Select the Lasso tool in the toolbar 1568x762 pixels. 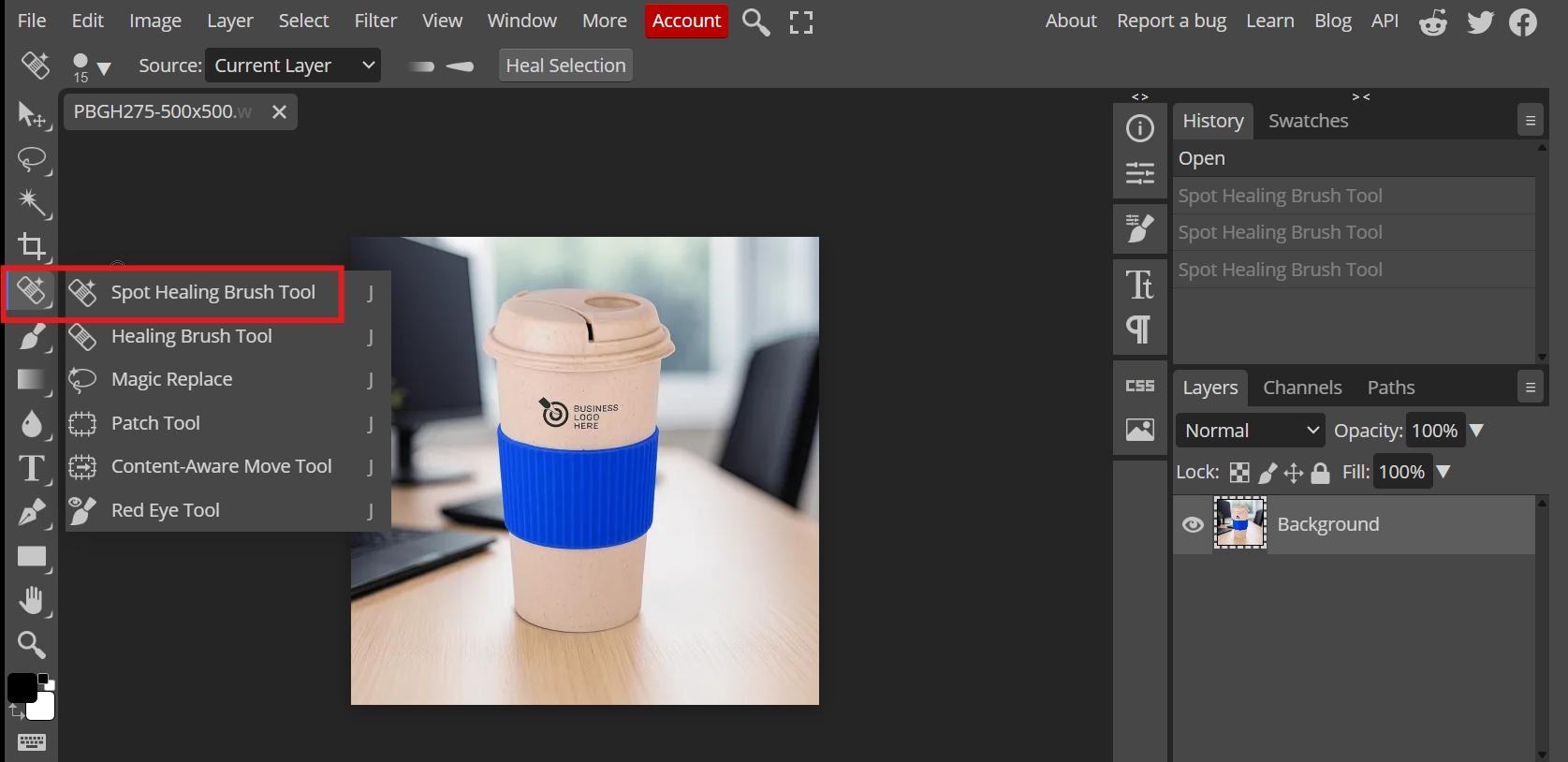33,159
